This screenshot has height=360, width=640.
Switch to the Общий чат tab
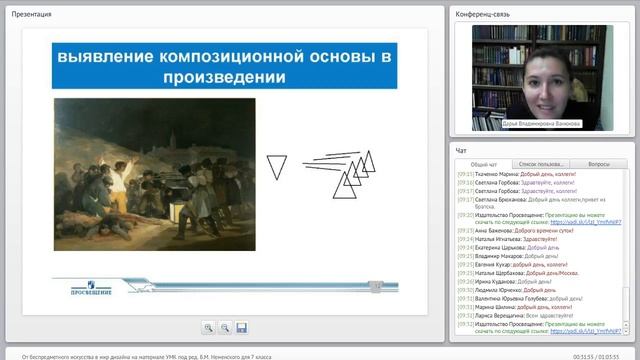pyautogui.click(x=484, y=164)
